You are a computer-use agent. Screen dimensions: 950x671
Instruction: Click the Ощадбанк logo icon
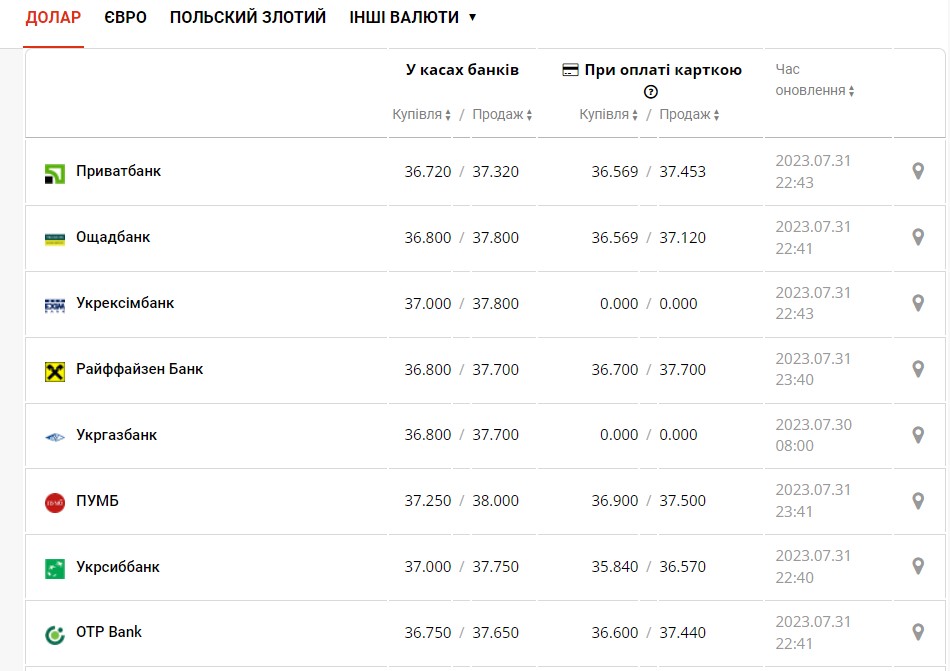tap(55, 240)
